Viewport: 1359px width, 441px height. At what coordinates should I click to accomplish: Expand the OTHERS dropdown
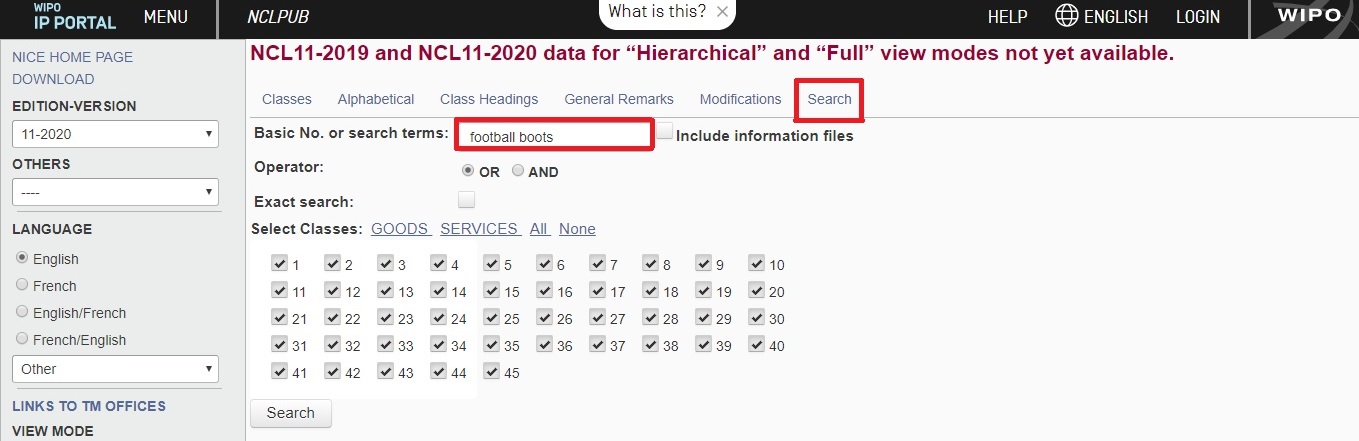[115, 191]
